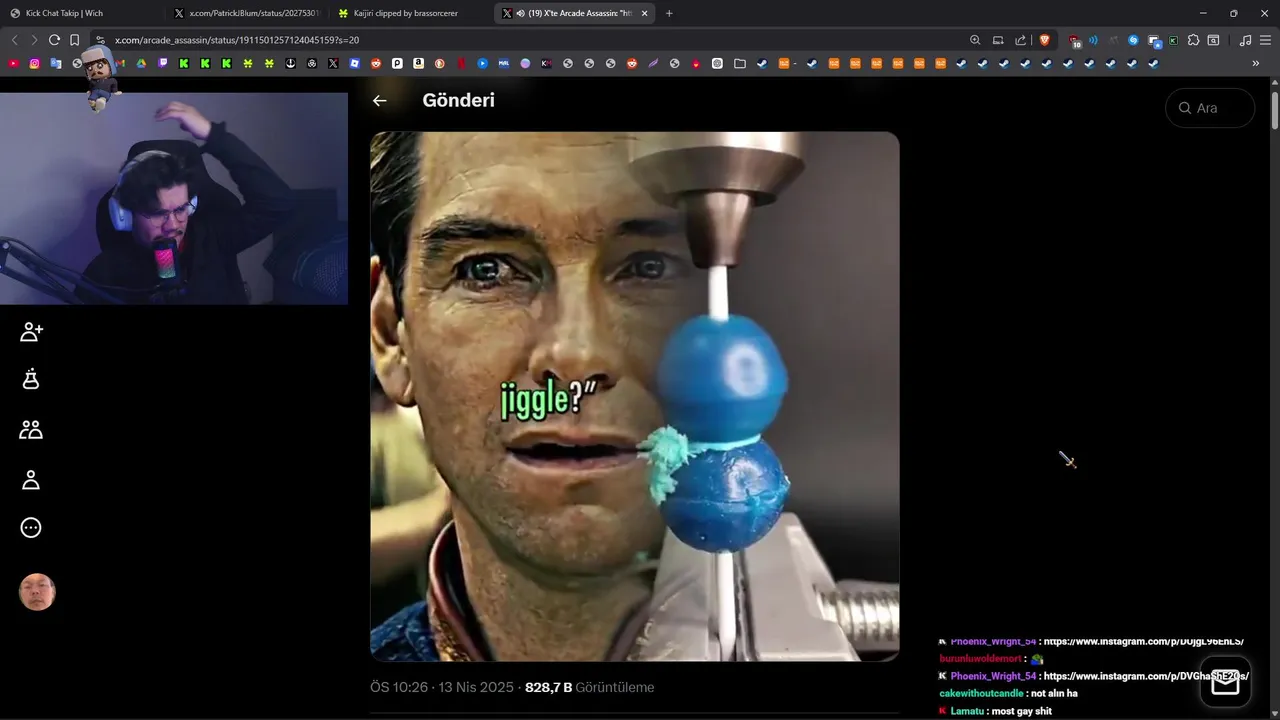Open the browser hamburger main menu
The height and width of the screenshot is (720, 1280).
pyautogui.click(x=1265, y=40)
